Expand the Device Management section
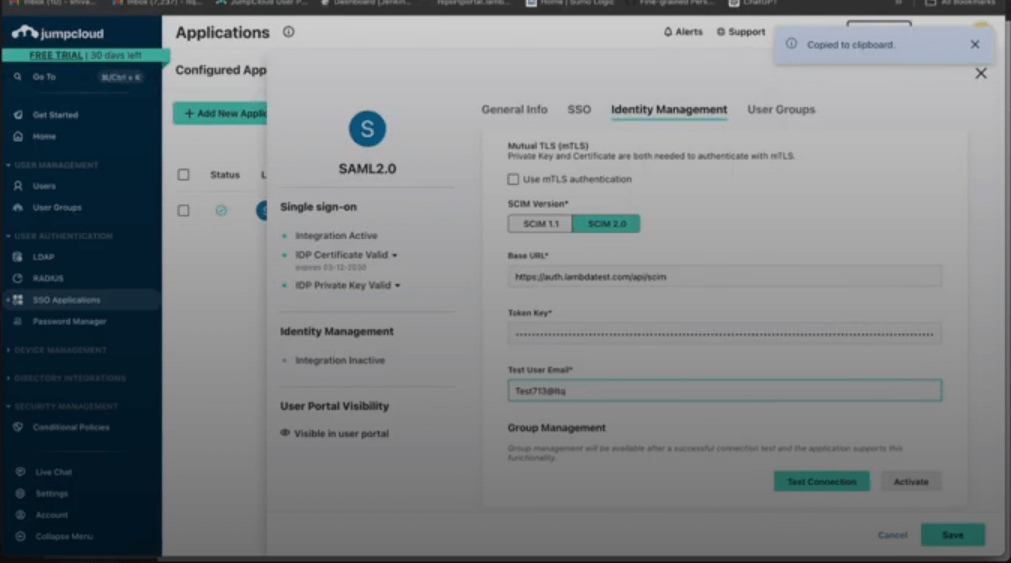This screenshot has height=563, width=1011. tap(56, 350)
